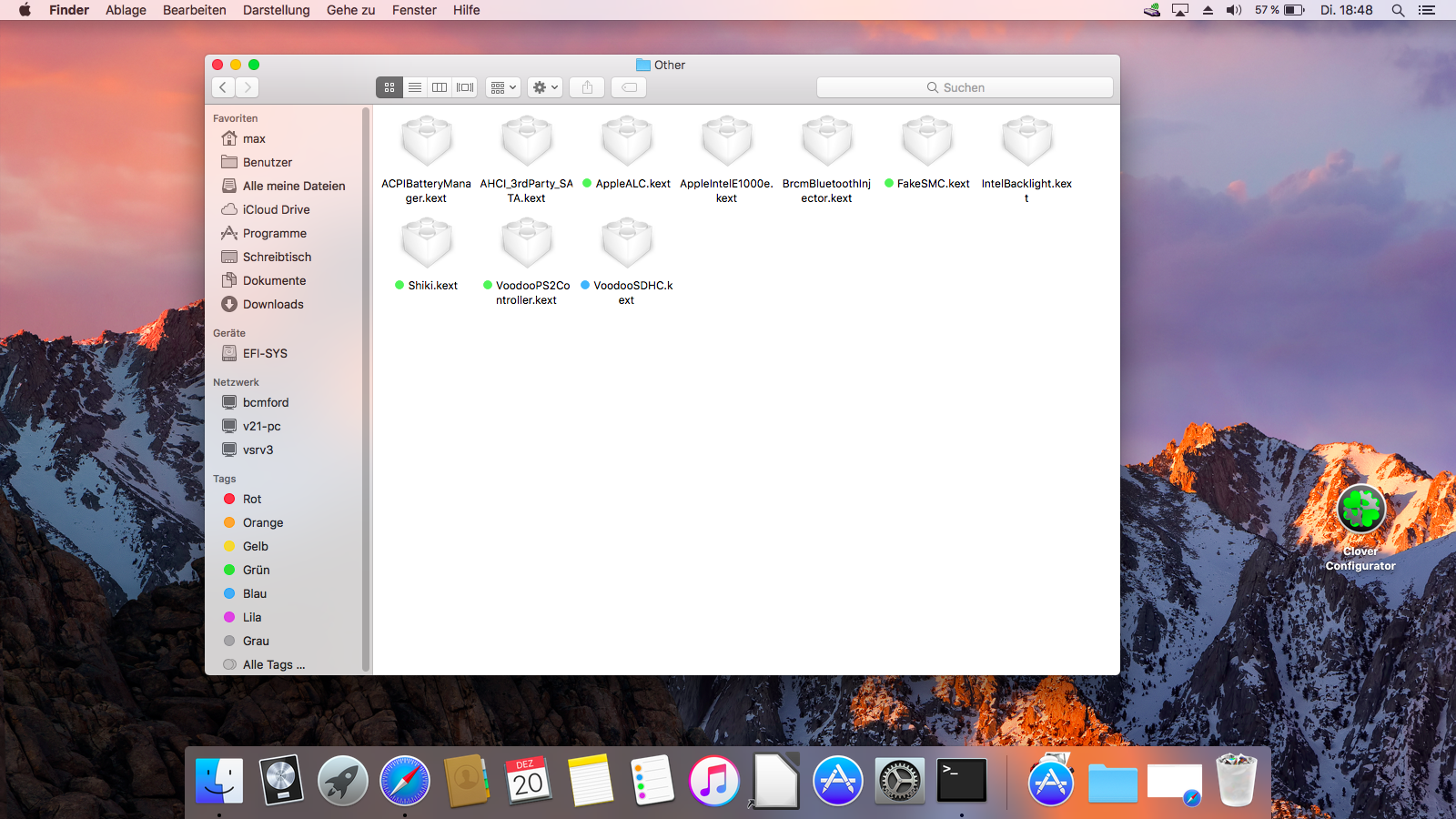Open the Ablage menu
This screenshot has width=1456, height=819.
(x=126, y=10)
